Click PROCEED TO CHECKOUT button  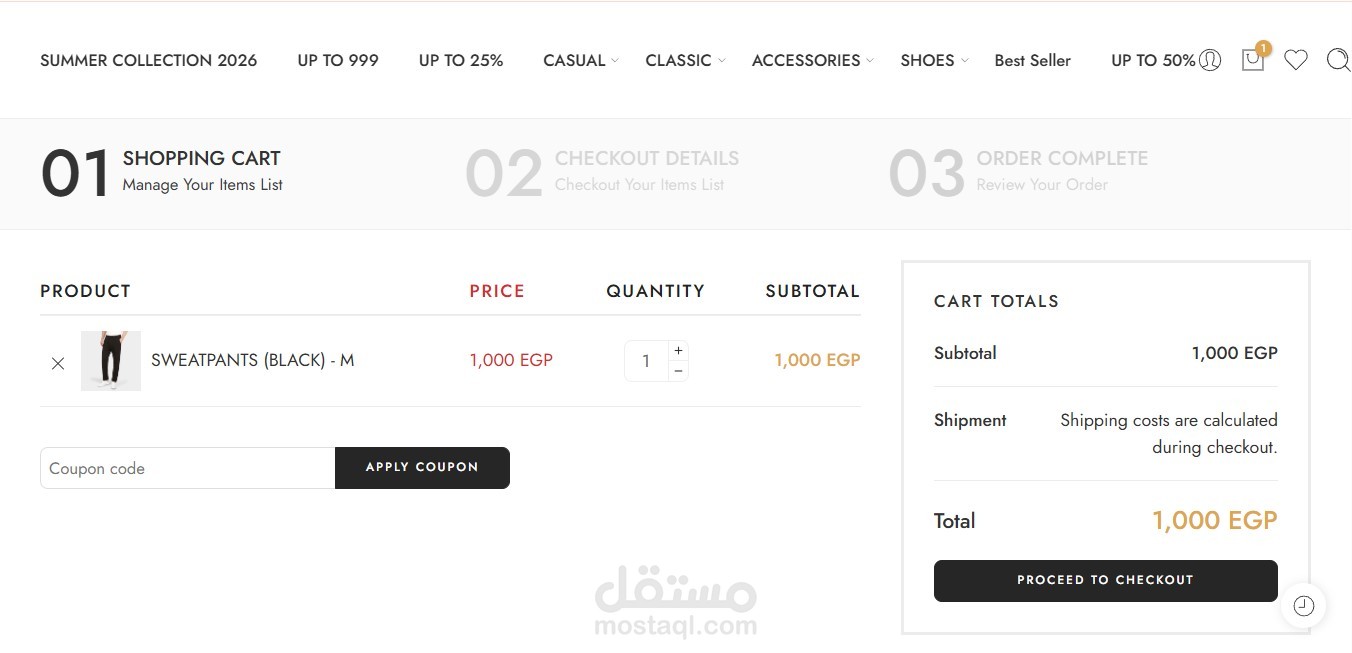pyautogui.click(x=1105, y=580)
